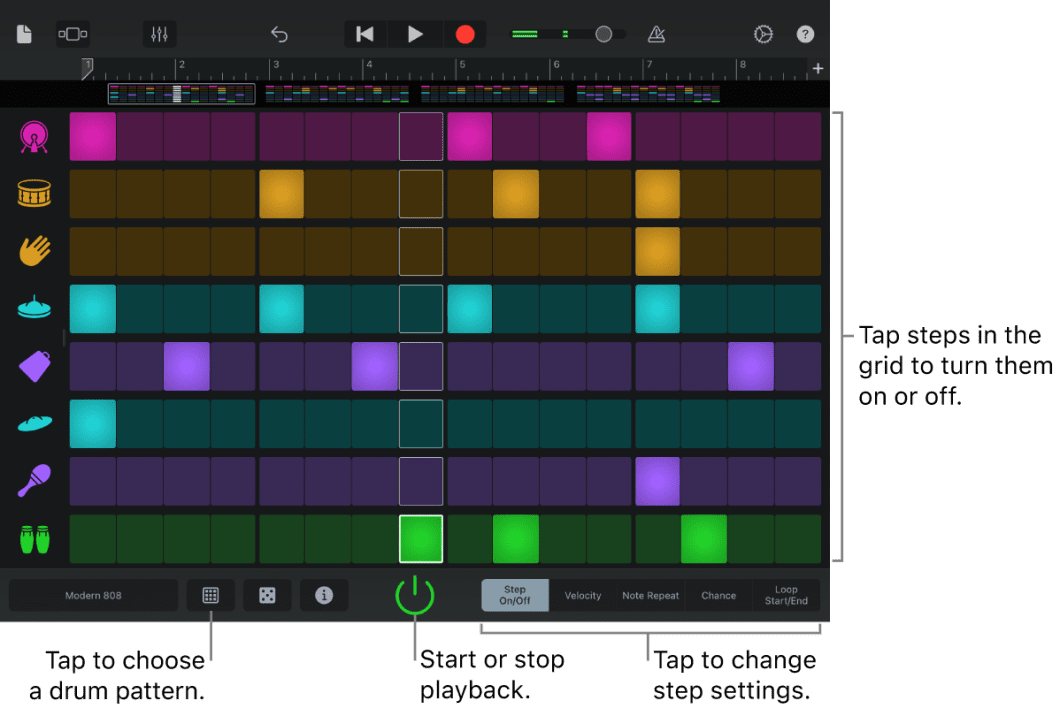Enable recording with the red record button
This screenshot has width=1060, height=716.
[464, 33]
